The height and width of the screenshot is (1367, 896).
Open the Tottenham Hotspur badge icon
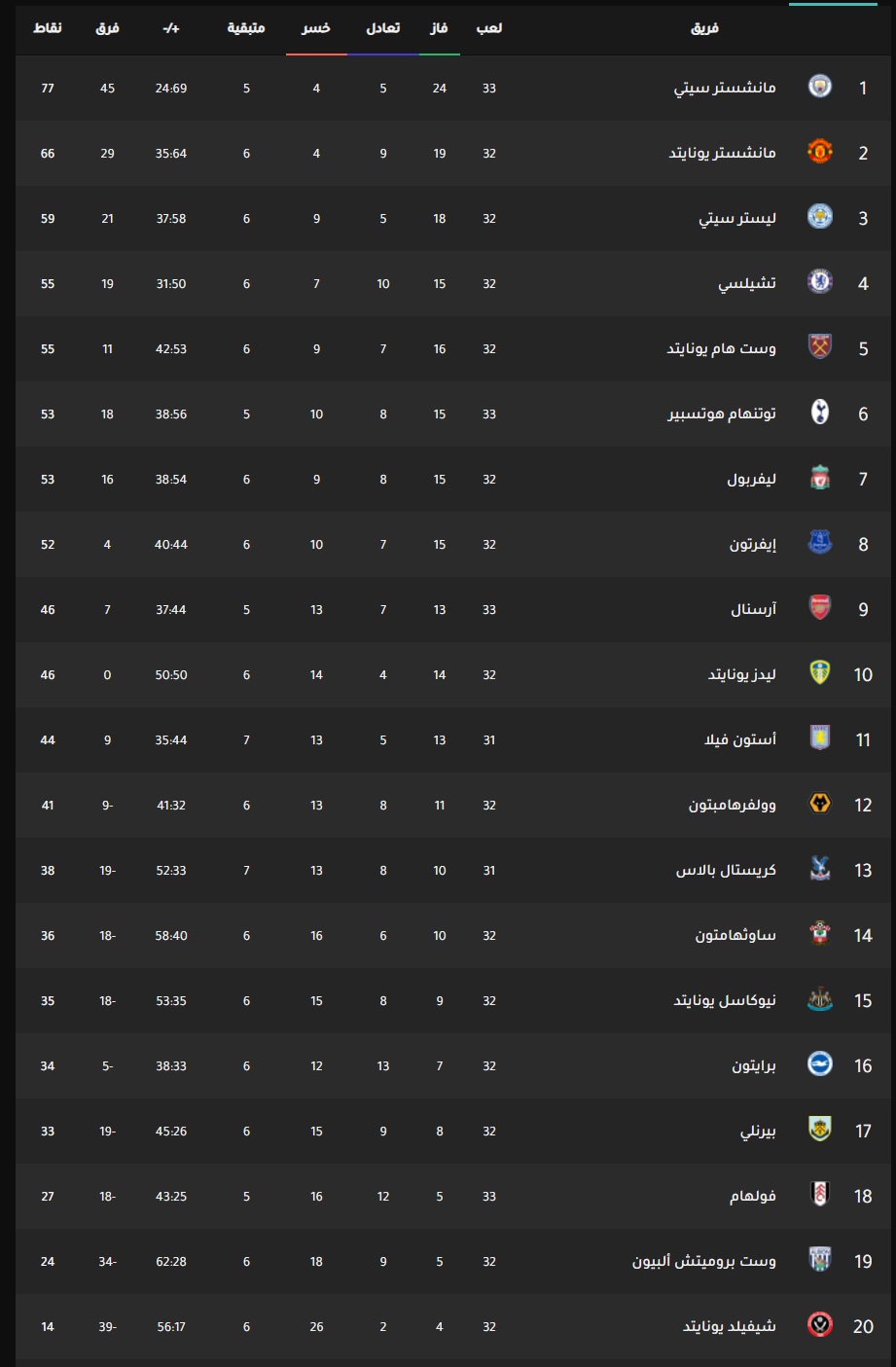click(820, 414)
